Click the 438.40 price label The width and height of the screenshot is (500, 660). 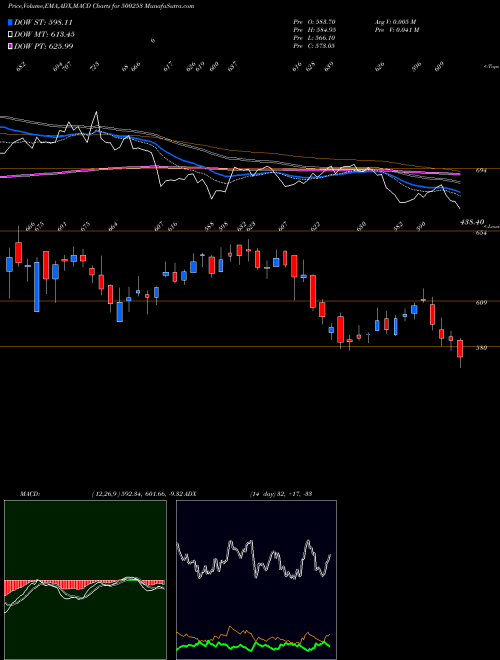[x=473, y=222]
